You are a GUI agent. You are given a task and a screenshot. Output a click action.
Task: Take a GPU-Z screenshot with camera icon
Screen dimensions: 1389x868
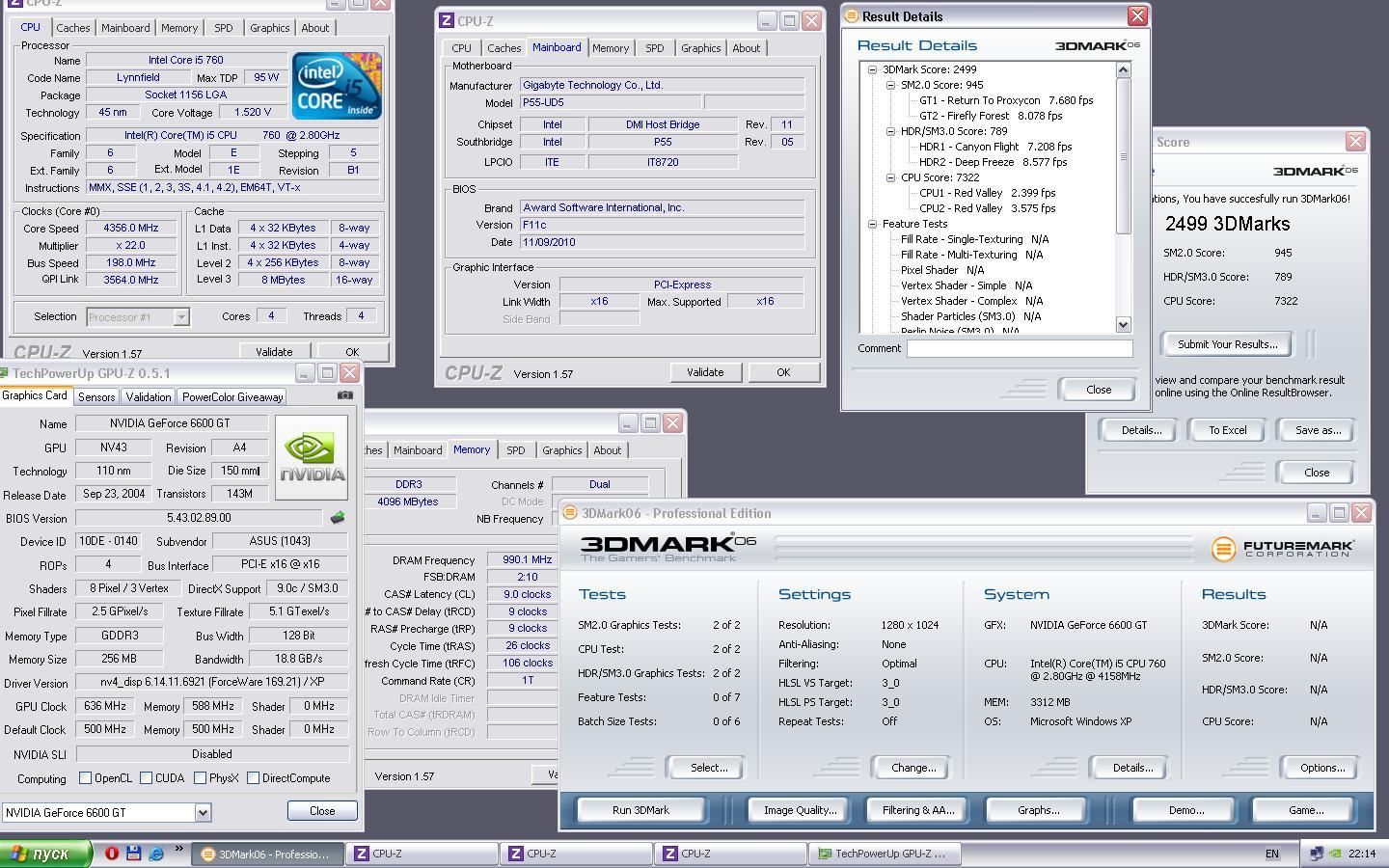(x=345, y=395)
